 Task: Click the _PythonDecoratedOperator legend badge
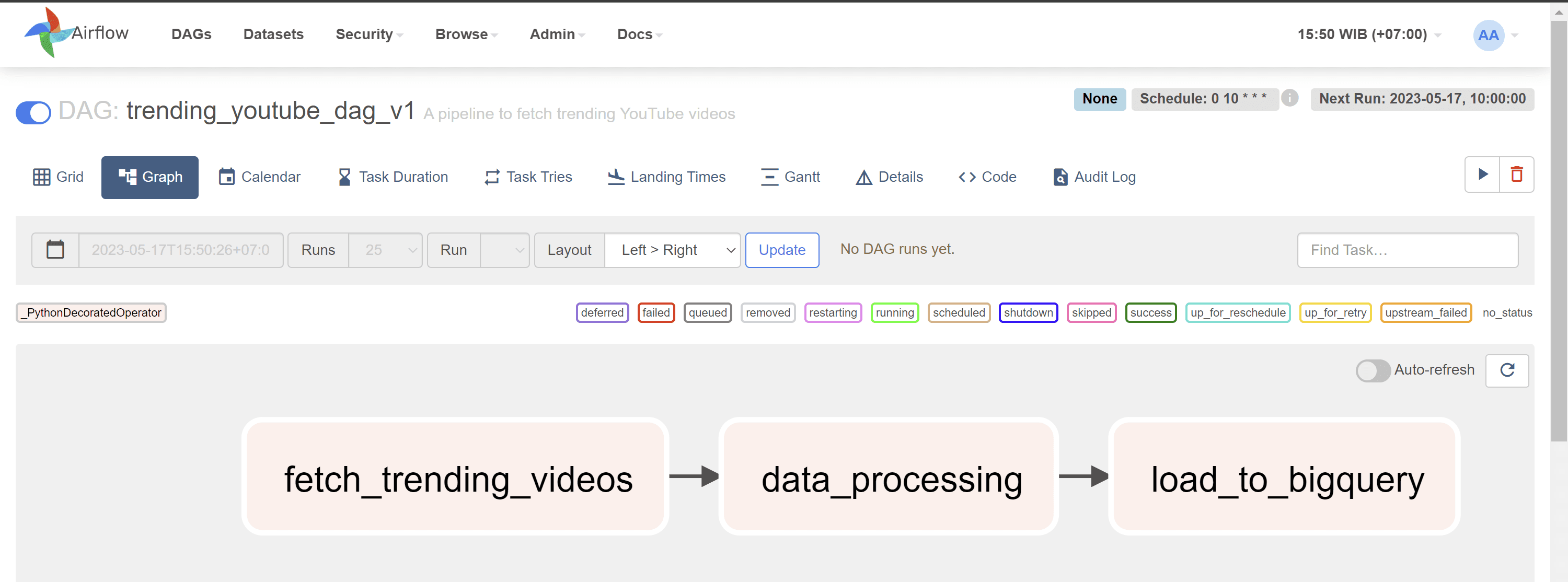click(91, 312)
